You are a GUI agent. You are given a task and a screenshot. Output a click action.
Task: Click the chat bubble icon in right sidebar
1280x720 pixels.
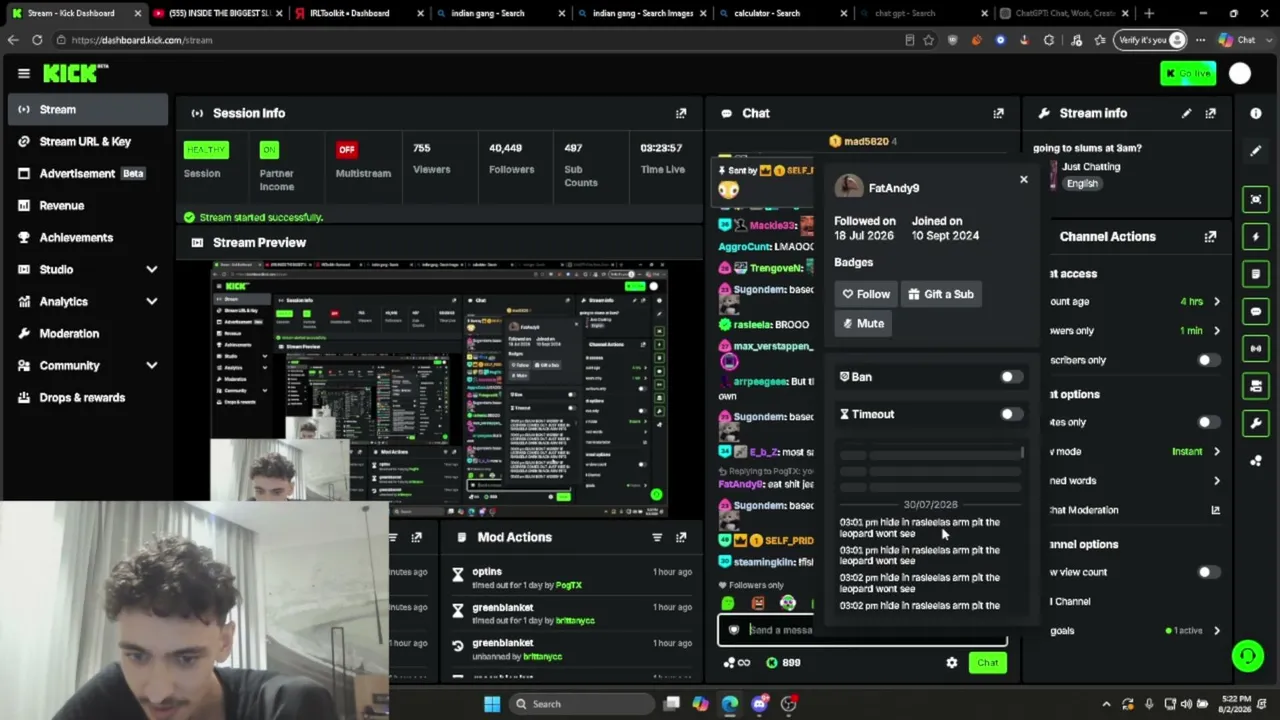1256,311
